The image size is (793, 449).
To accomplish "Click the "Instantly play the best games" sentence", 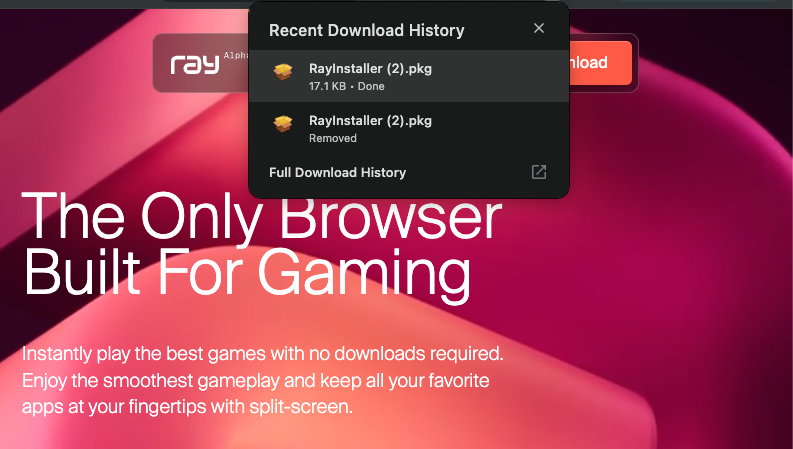I will pos(262,353).
